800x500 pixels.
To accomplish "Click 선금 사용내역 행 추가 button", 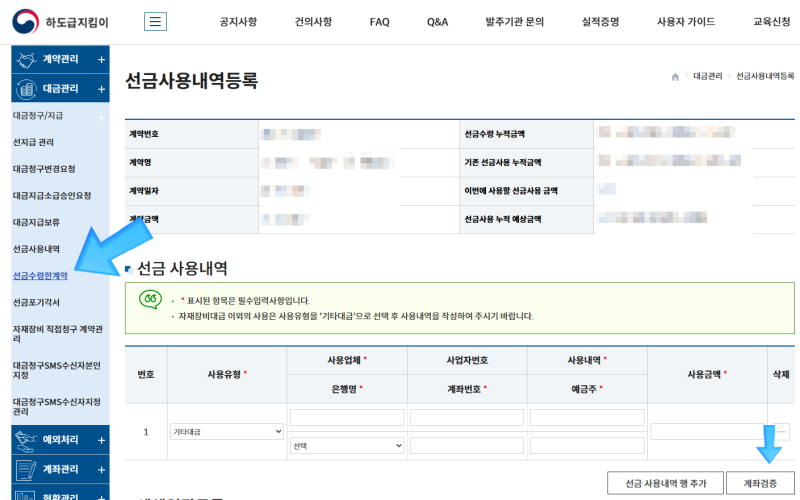I will (665, 483).
